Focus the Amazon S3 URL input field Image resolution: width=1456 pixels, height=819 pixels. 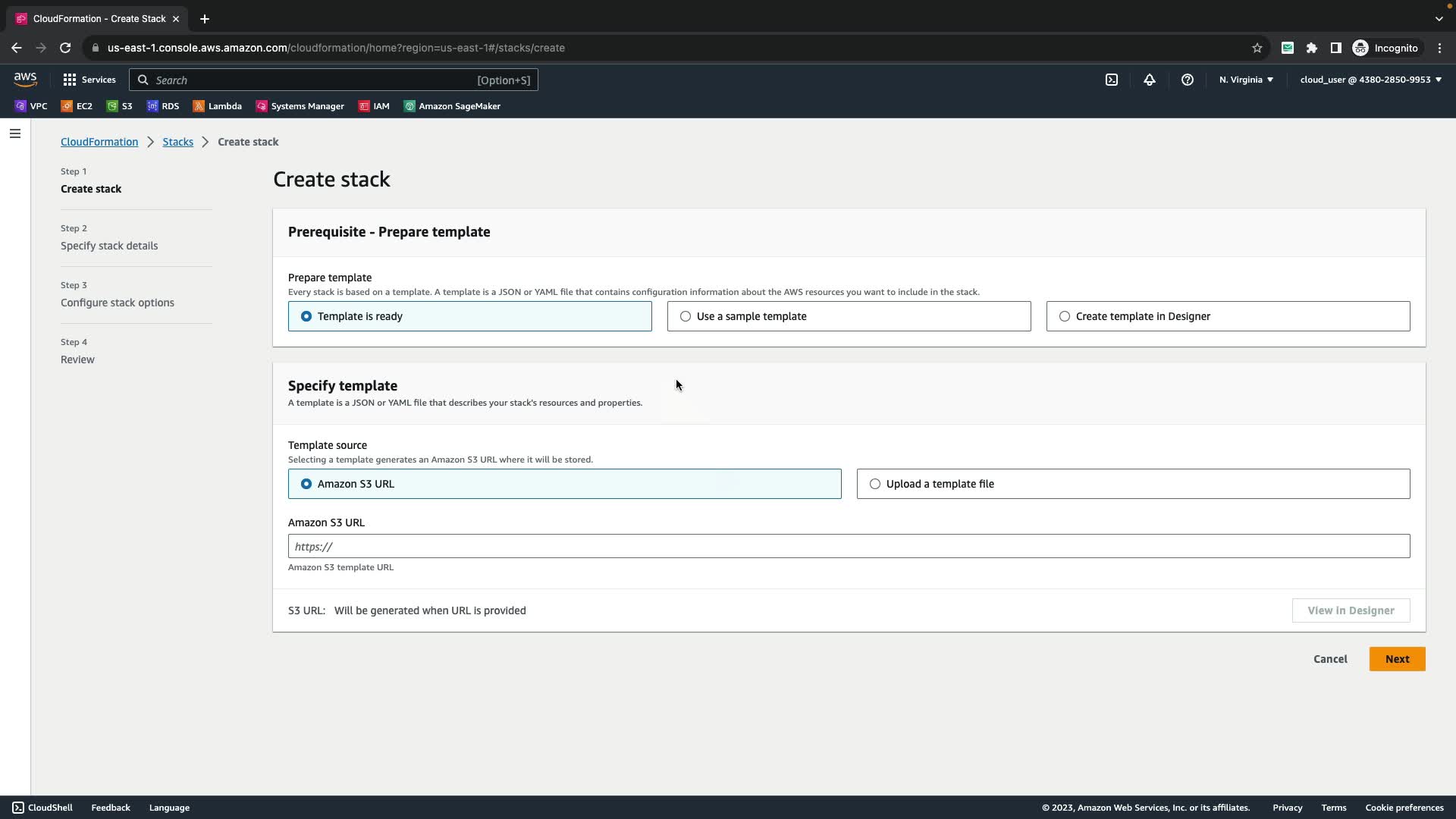click(x=849, y=546)
